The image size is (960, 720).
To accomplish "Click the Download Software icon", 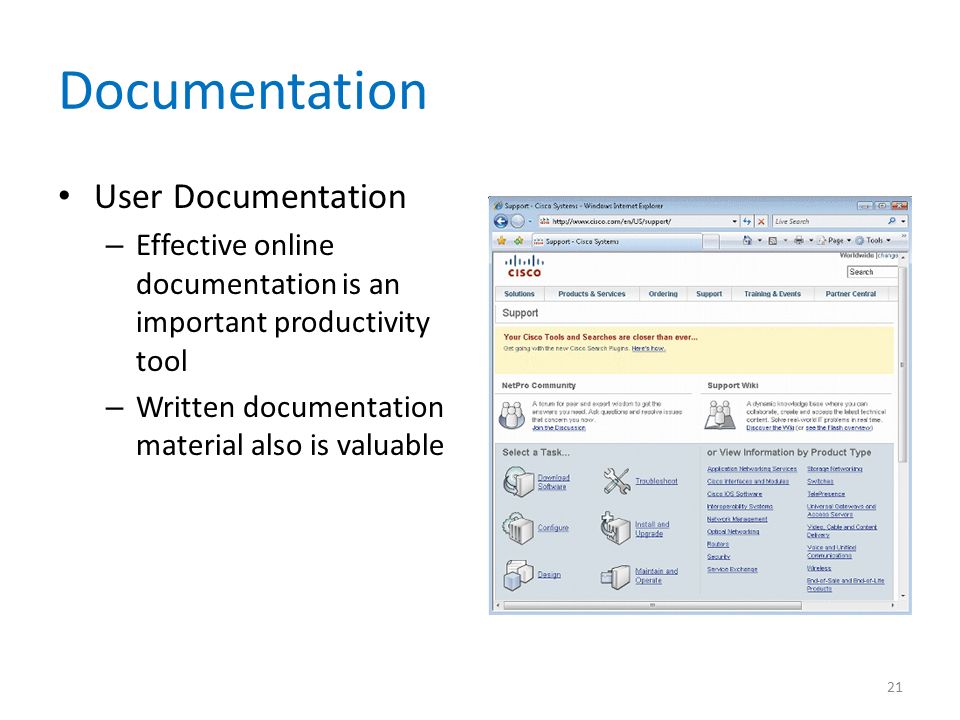I will 519,481.
